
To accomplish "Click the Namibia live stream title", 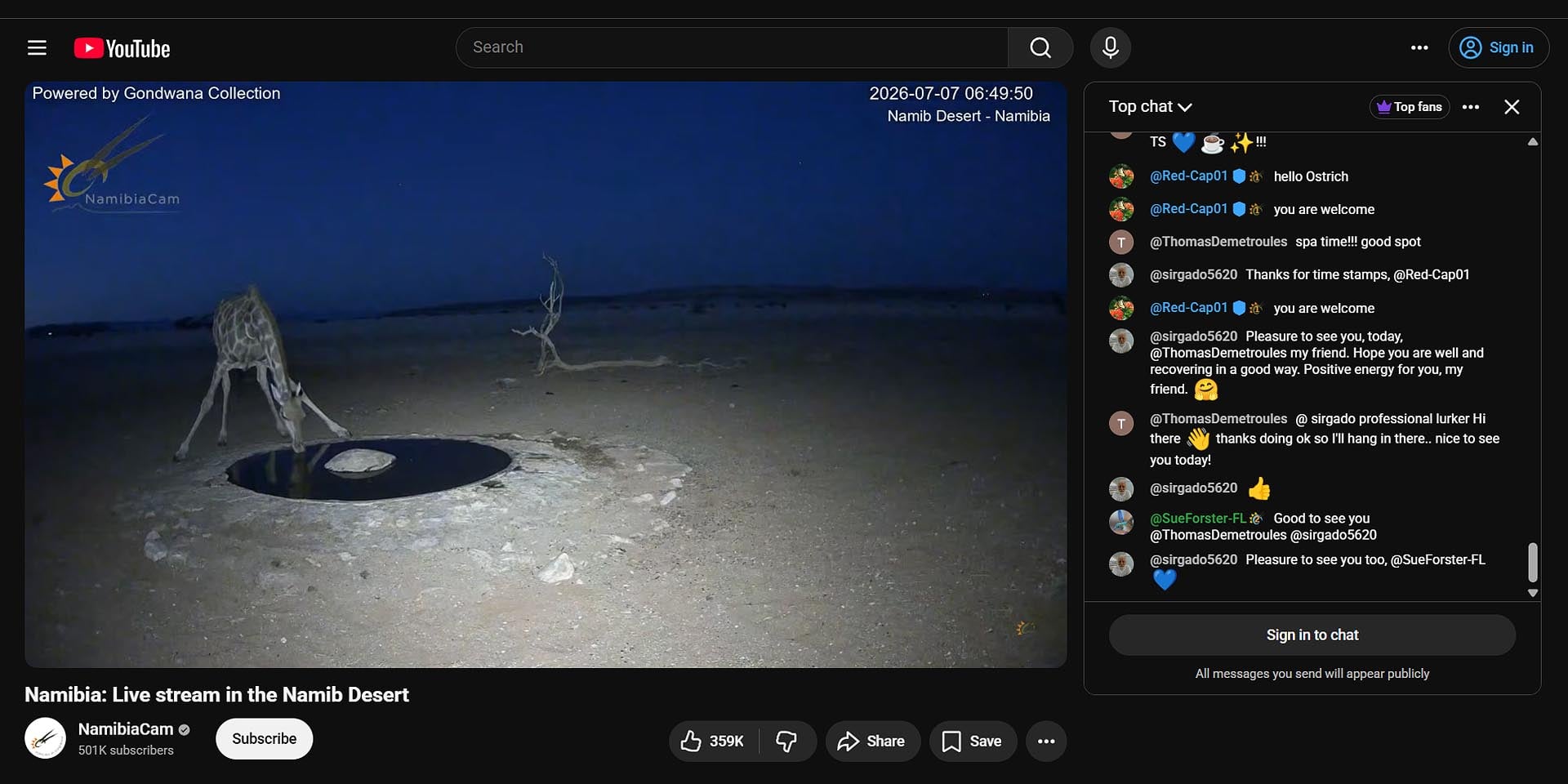I will point(216,694).
